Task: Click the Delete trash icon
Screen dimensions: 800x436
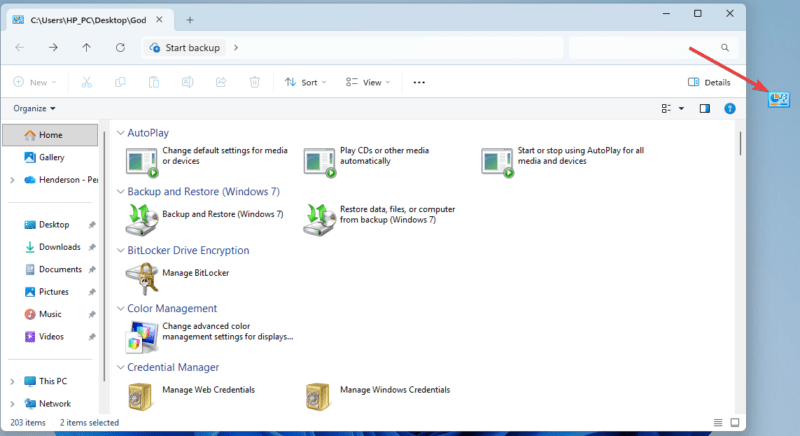Action: pos(255,82)
